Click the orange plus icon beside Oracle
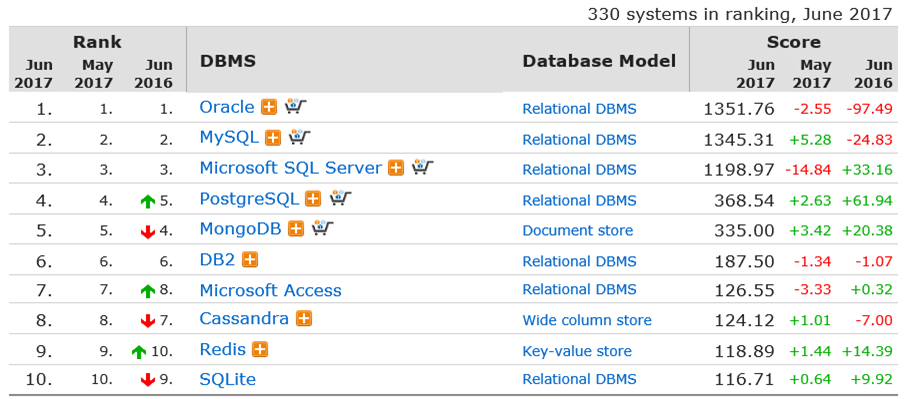The image size is (921, 399). coord(269,108)
